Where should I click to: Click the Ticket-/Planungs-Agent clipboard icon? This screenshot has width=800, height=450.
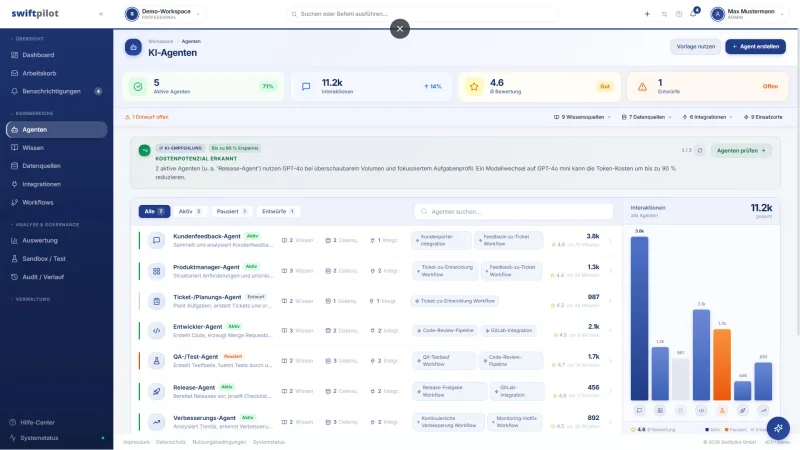coord(157,301)
